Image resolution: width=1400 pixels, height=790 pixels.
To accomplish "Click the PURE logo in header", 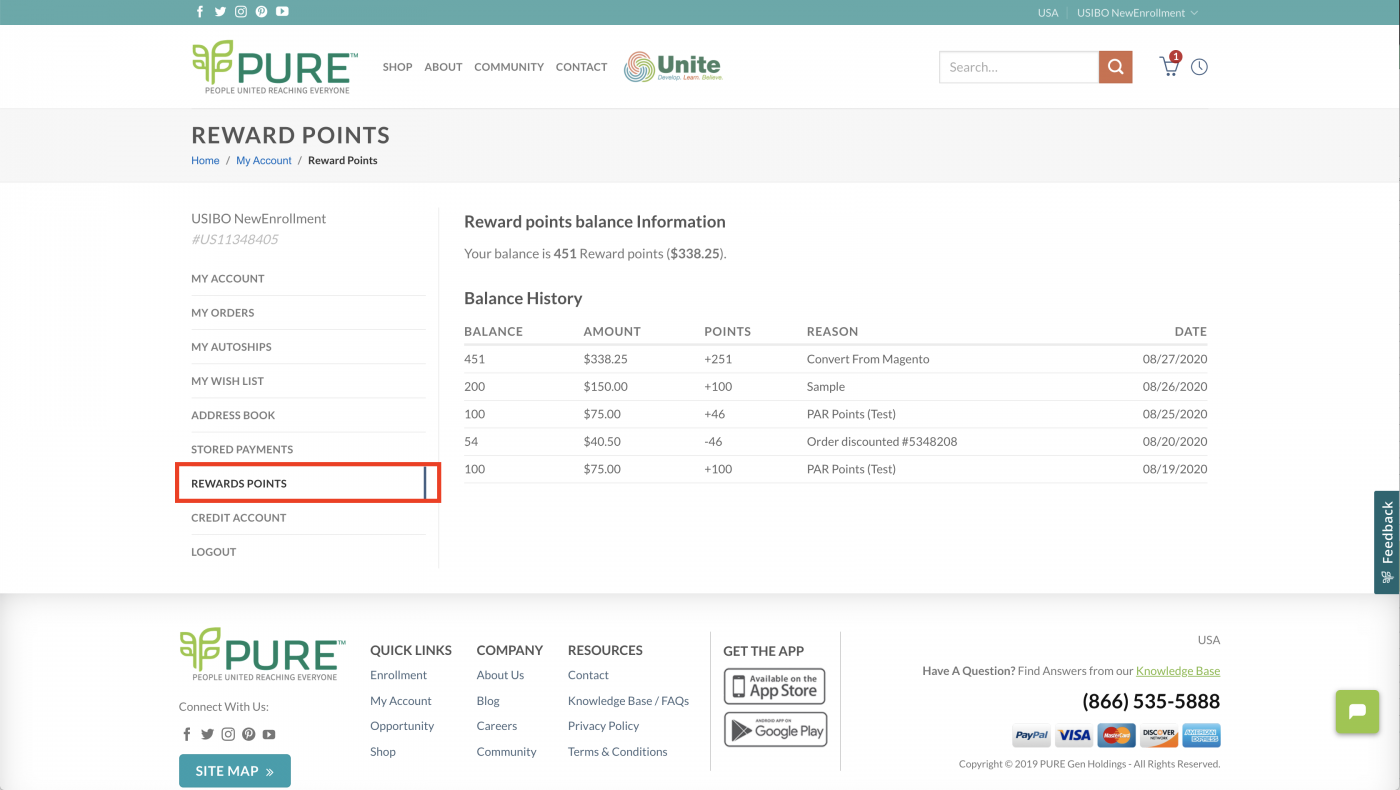I will pos(274,67).
